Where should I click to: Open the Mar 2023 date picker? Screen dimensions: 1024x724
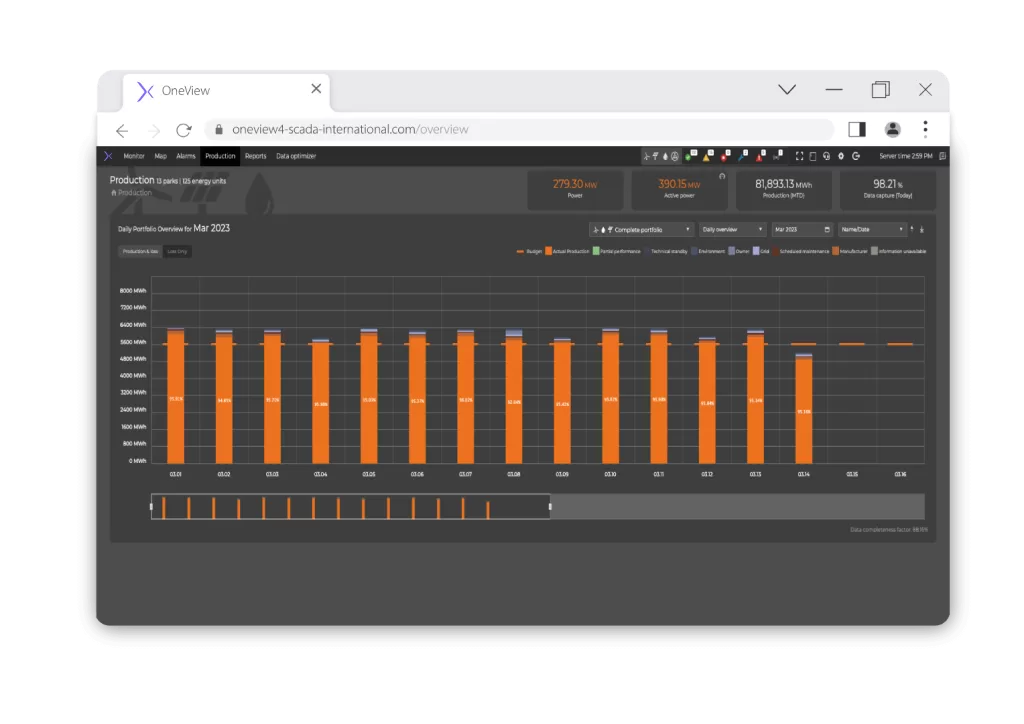tap(805, 229)
